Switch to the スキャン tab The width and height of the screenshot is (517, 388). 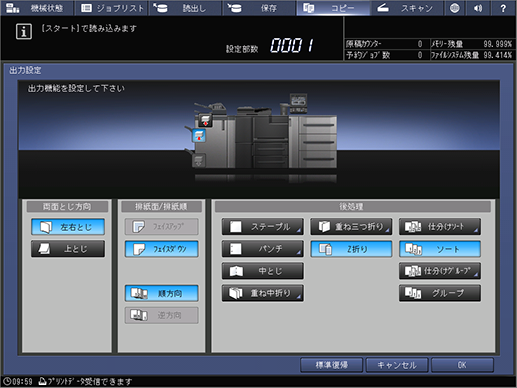(407, 8)
